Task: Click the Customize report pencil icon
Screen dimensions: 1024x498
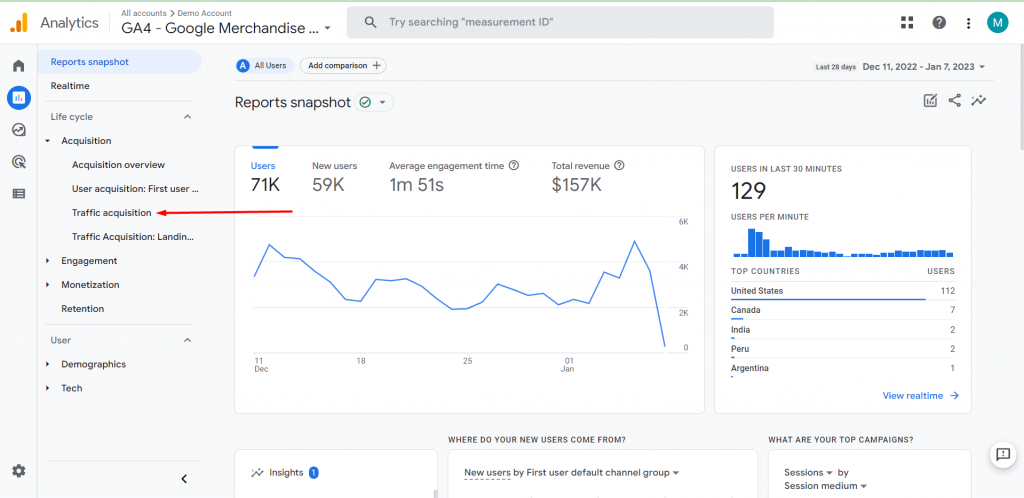Action: 930,101
